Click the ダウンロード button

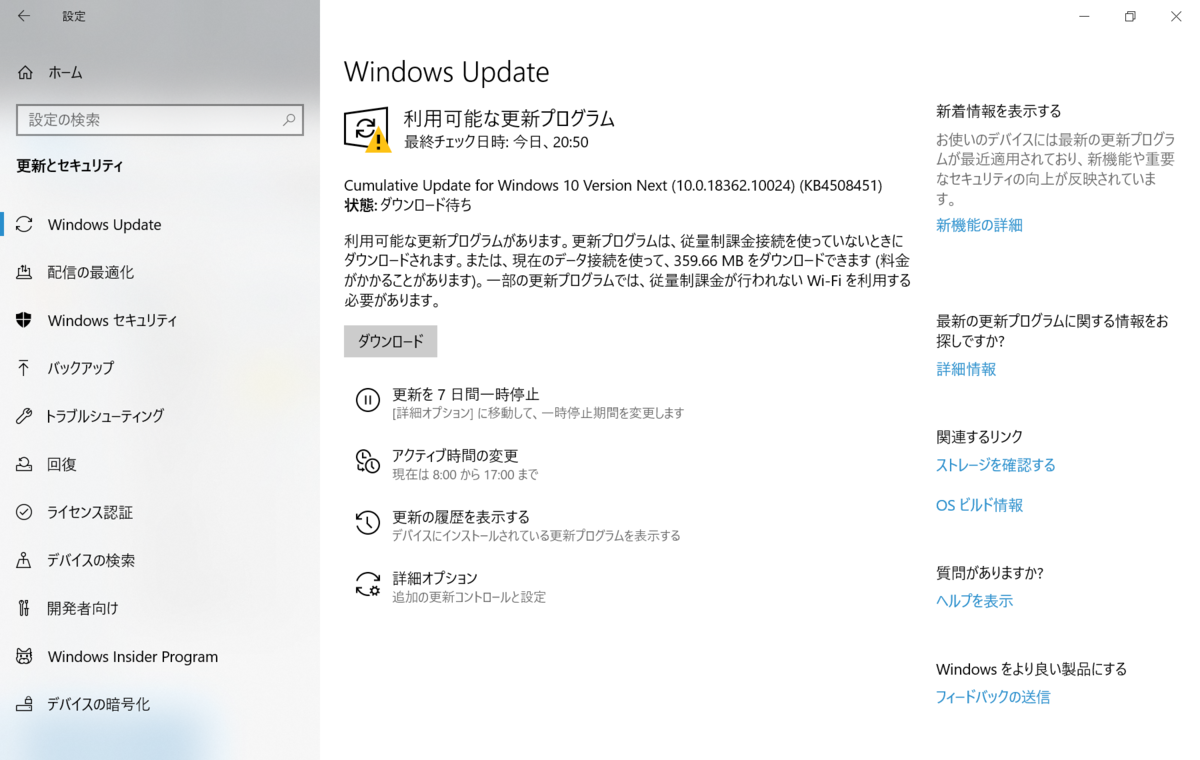390,341
